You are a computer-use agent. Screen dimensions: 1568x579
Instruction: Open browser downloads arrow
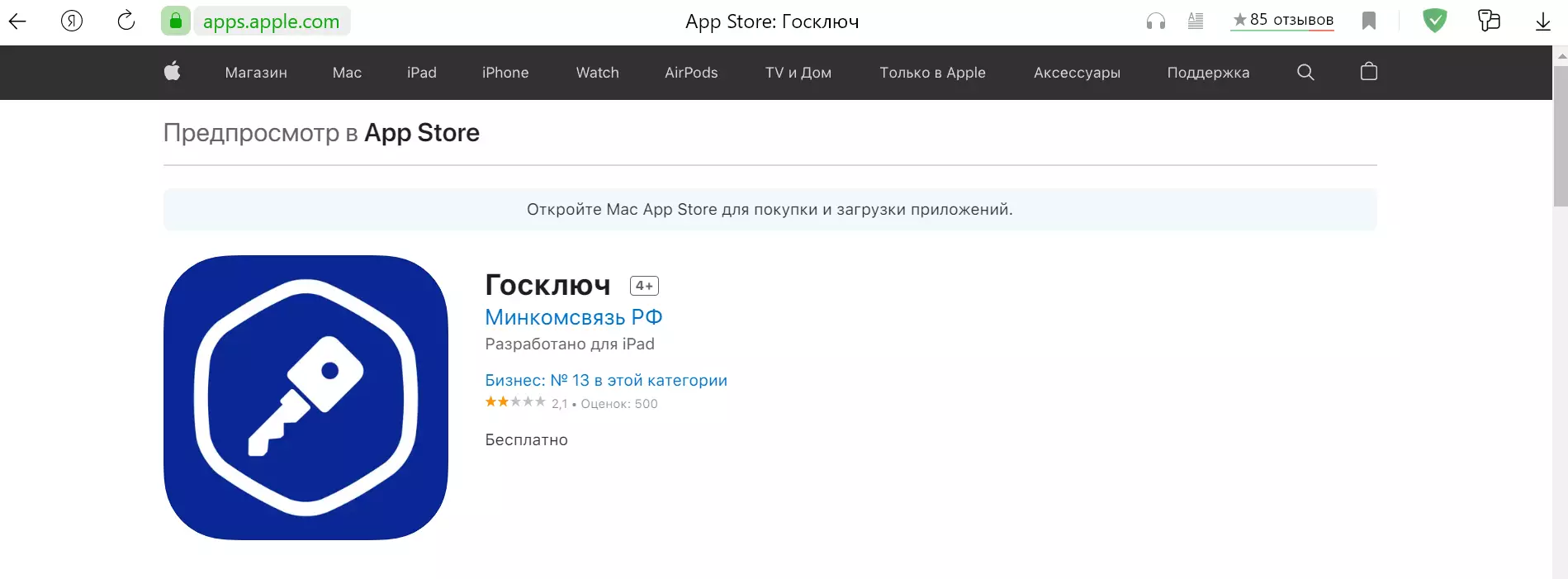[x=1542, y=21]
